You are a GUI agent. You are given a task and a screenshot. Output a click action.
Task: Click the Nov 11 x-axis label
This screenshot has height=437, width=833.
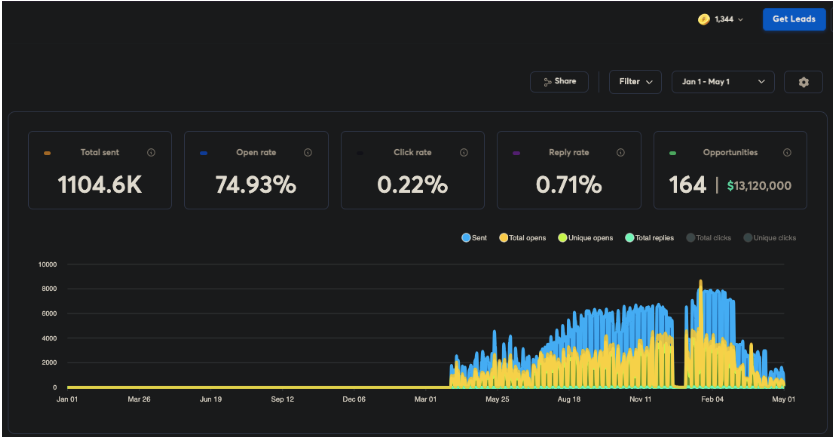click(640, 399)
